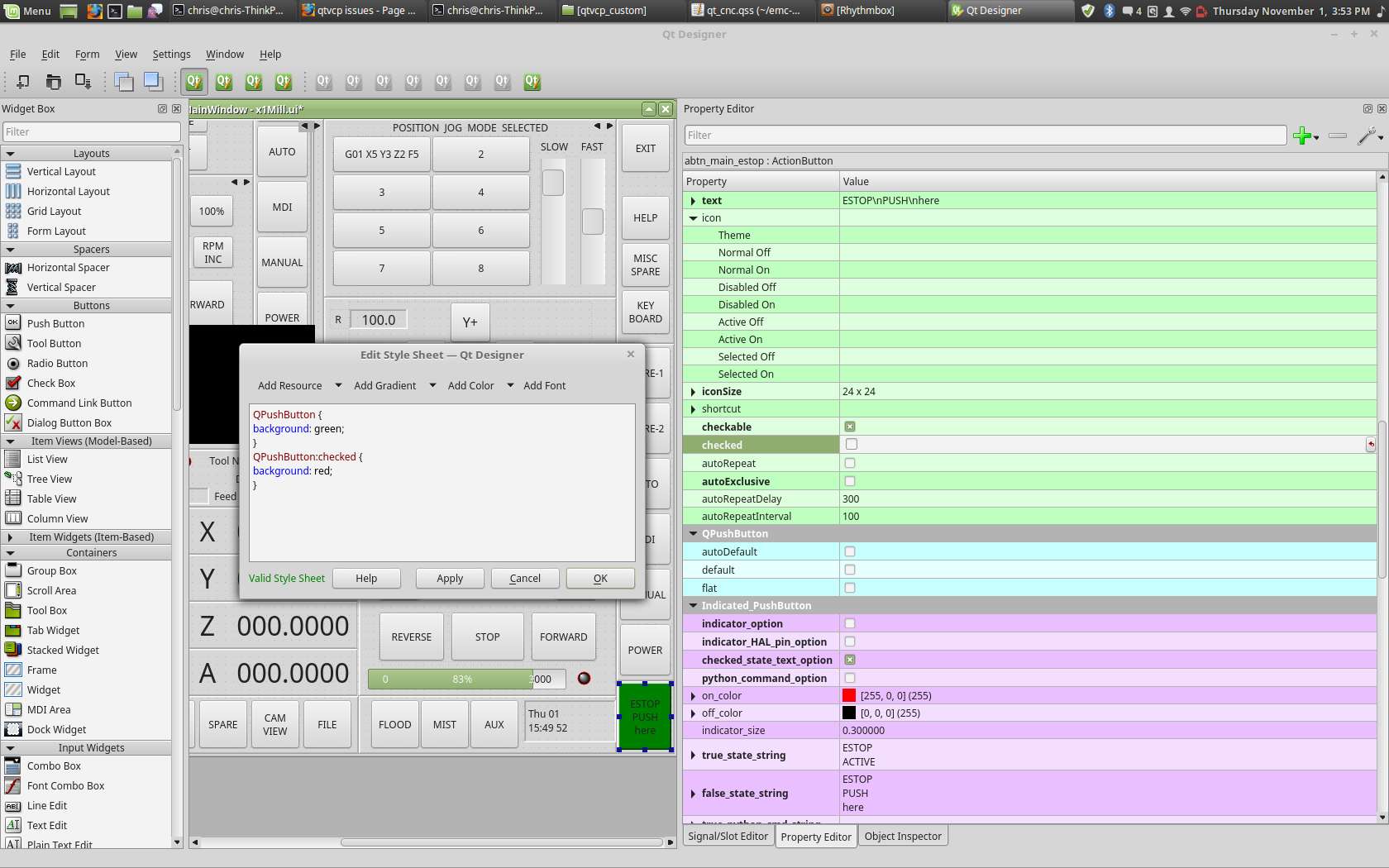The width and height of the screenshot is (1389, 868).
Task: Click the green plus add dynamic property icon
Action: pos(1302,136)
